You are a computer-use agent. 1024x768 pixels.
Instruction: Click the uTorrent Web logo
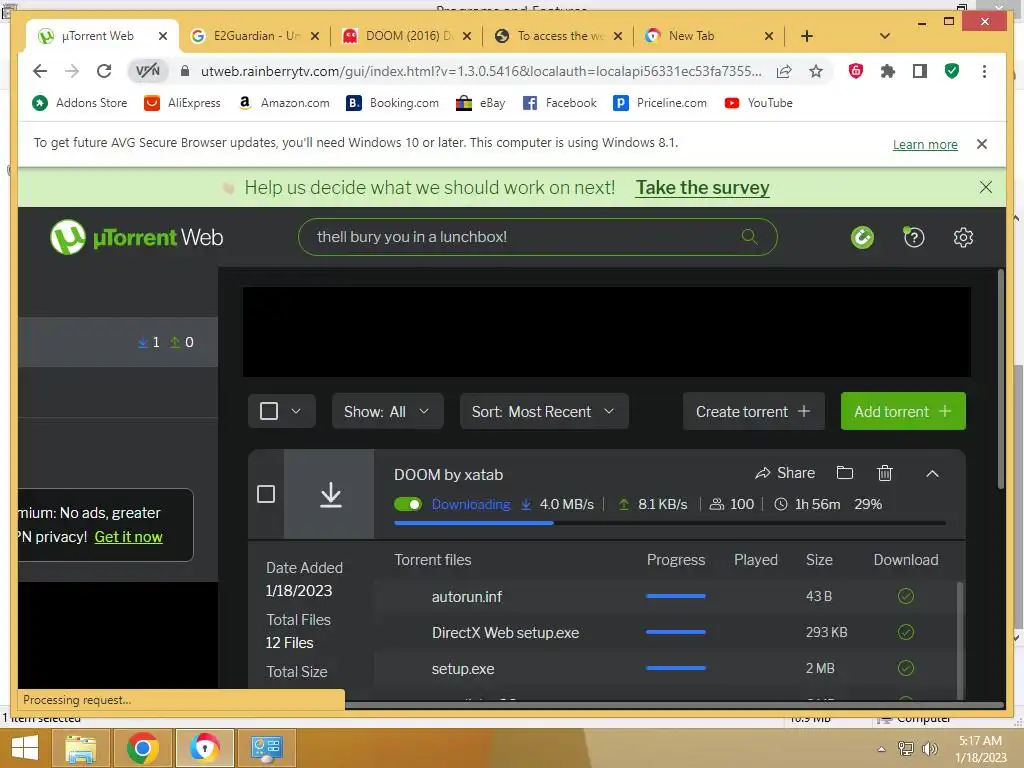point(137,237)
